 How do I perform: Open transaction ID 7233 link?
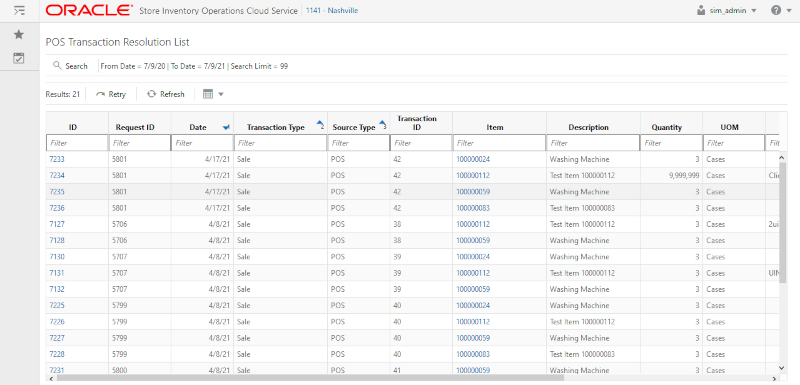(x=57, y=159)
